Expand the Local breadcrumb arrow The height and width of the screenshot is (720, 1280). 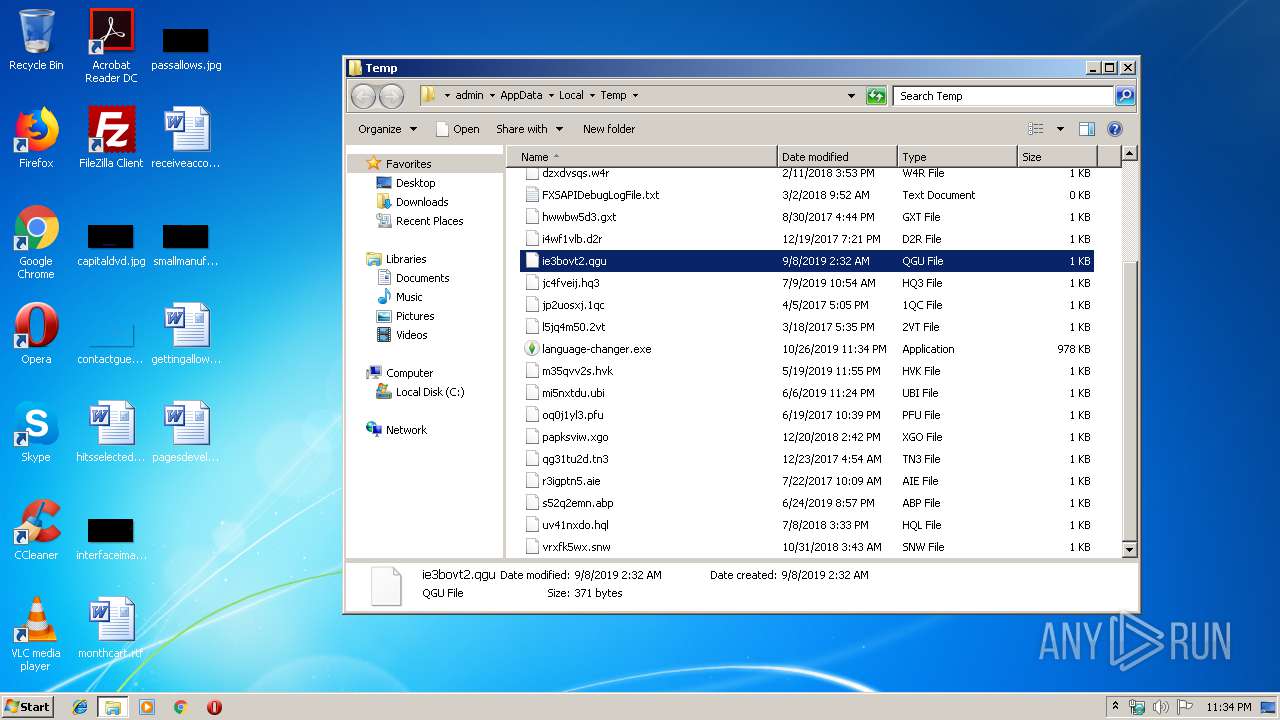tap(591, 96)
